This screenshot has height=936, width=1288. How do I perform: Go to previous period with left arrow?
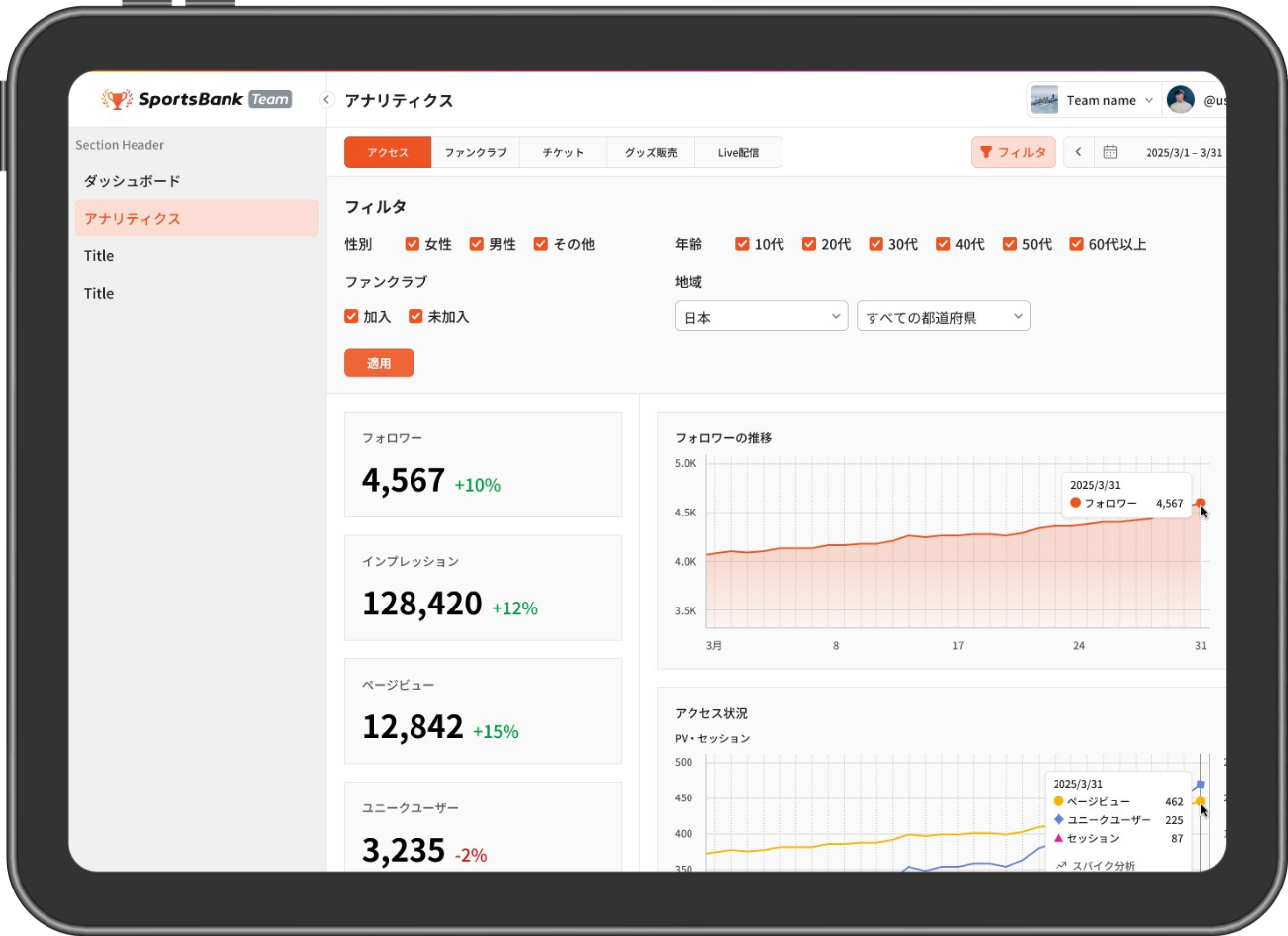[x=1078, y=152]
